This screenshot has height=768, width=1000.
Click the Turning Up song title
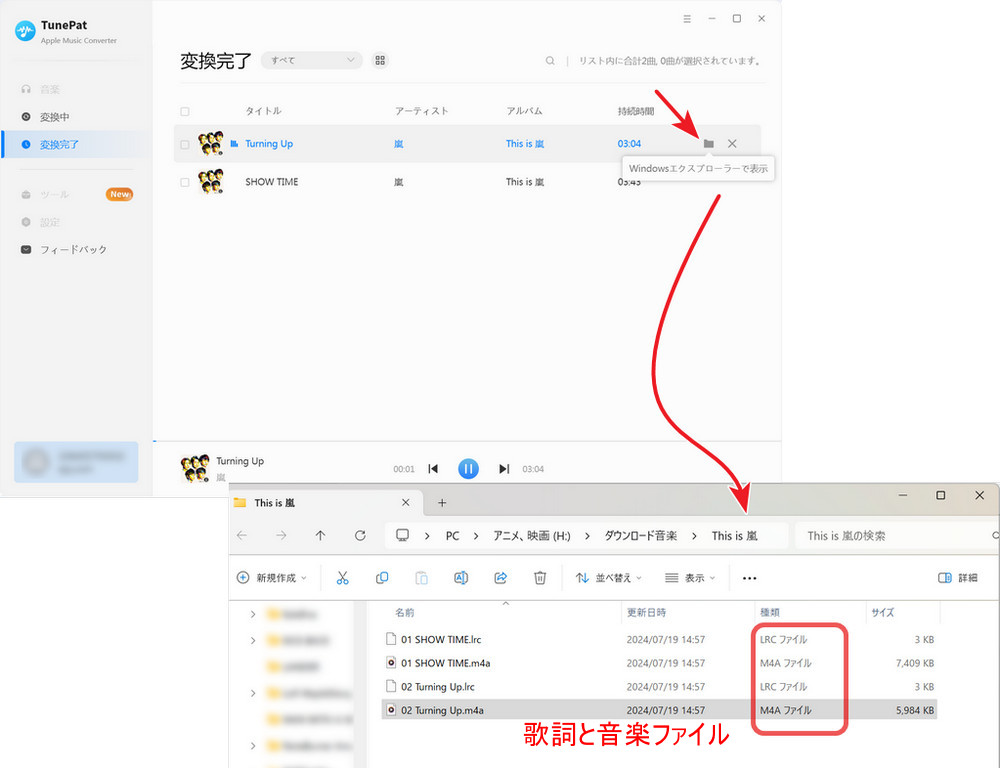(269, 144)
